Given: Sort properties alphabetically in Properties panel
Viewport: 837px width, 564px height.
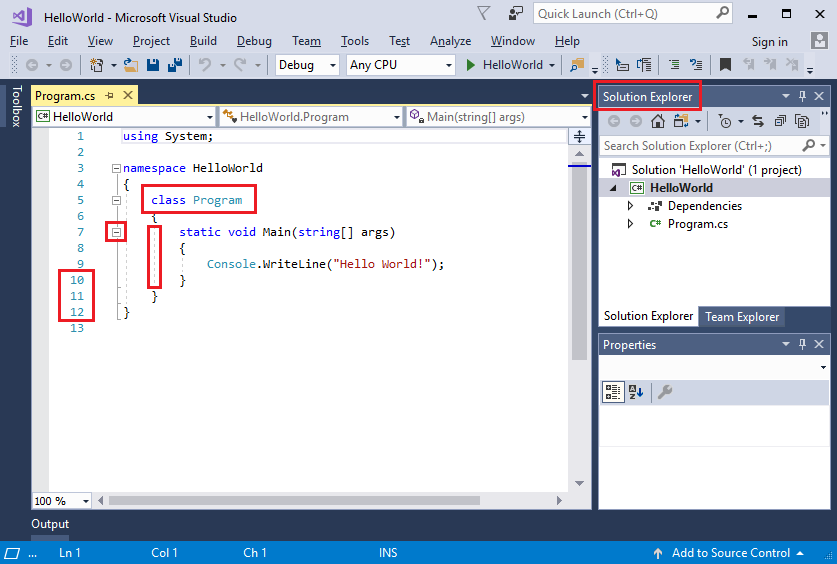Looking at the screenshot, I should pos(635,392).
